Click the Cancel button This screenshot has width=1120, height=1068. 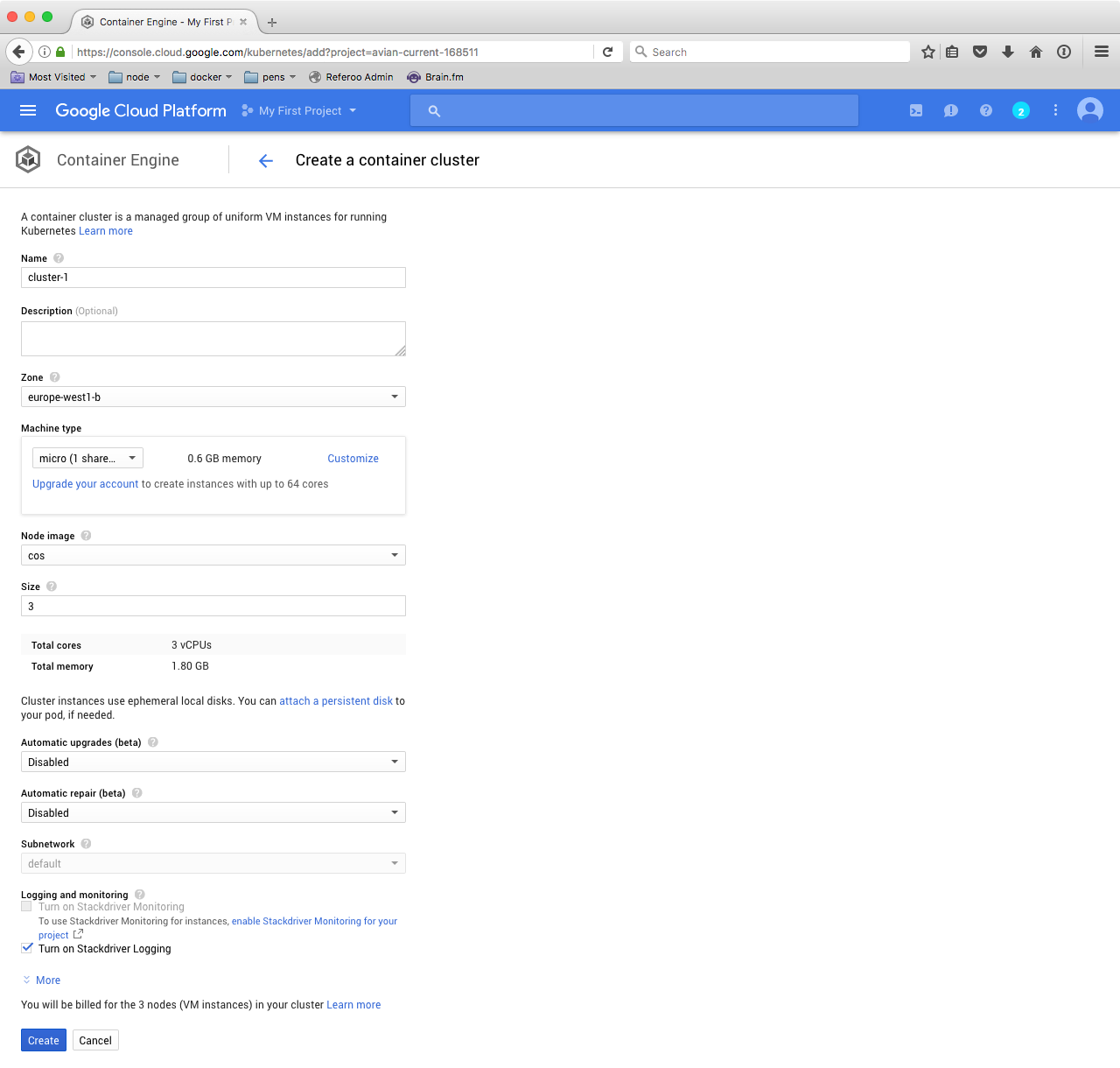pos(95,1040)
